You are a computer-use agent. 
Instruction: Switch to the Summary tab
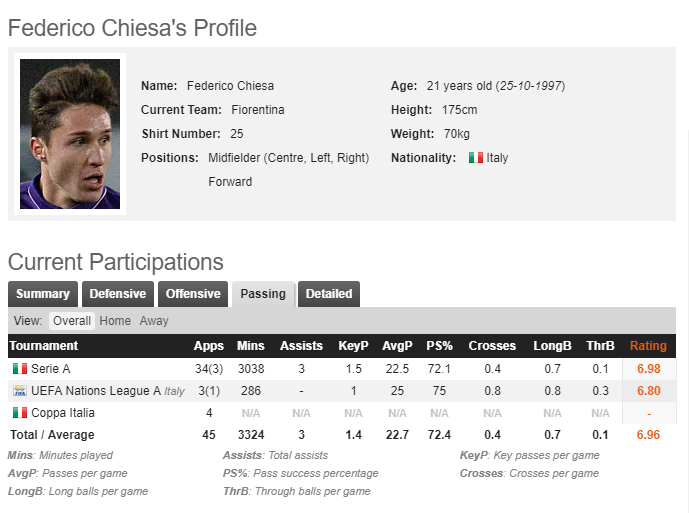pyautogui.click(x=43, y=294)
